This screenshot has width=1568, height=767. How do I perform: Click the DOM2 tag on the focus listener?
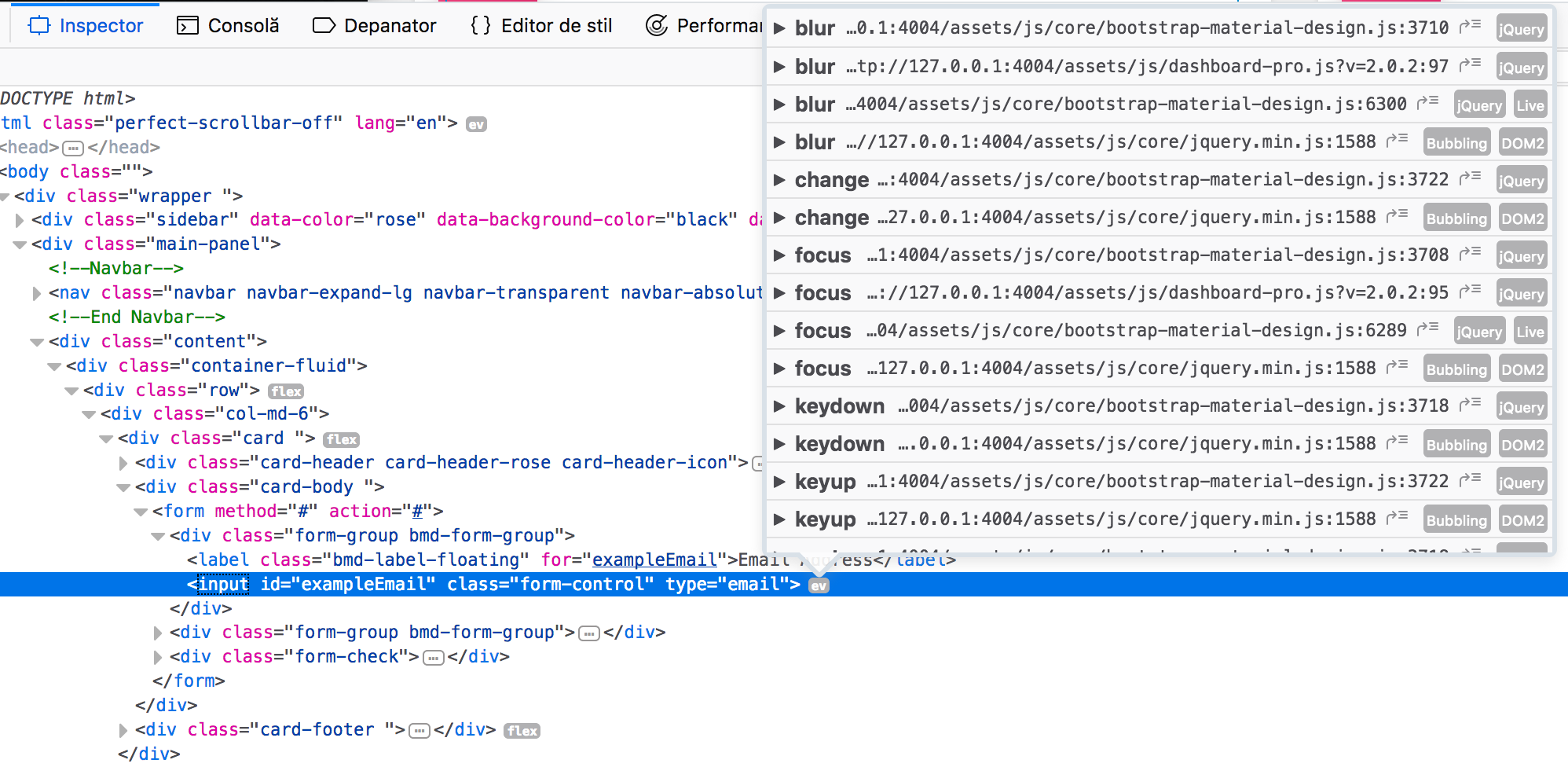pos(1522,368)
